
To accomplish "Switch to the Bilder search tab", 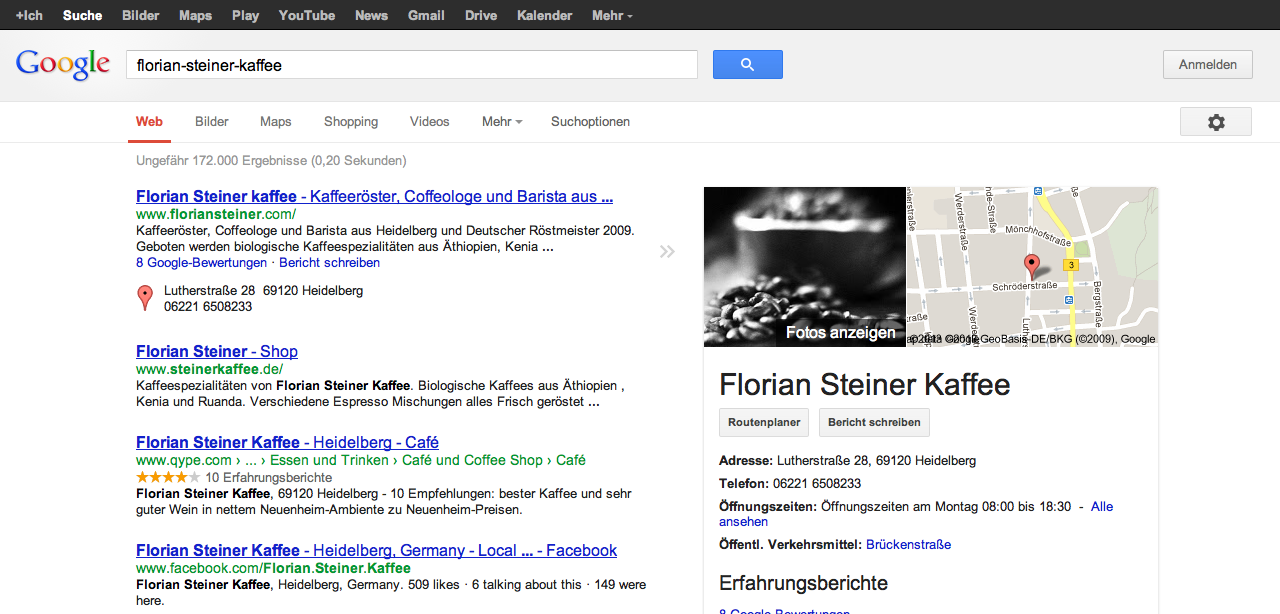I will tap(212, 122).
